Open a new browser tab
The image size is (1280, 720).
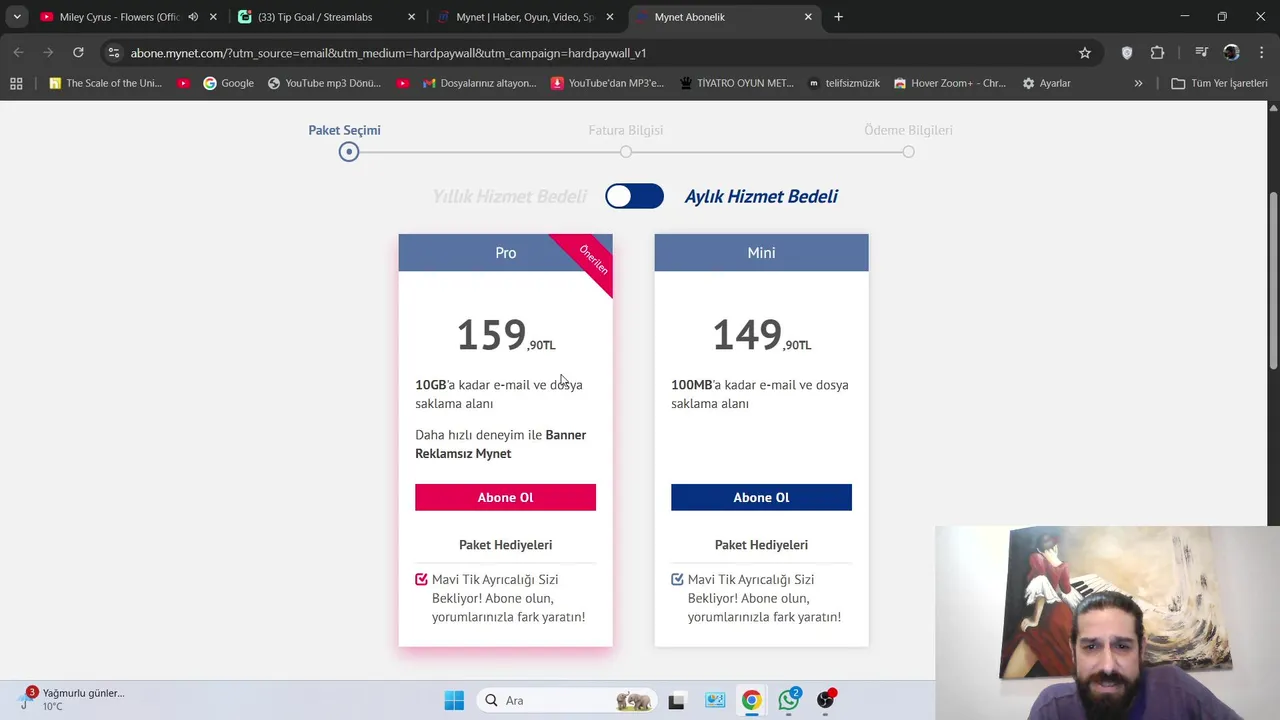point(838,17)
